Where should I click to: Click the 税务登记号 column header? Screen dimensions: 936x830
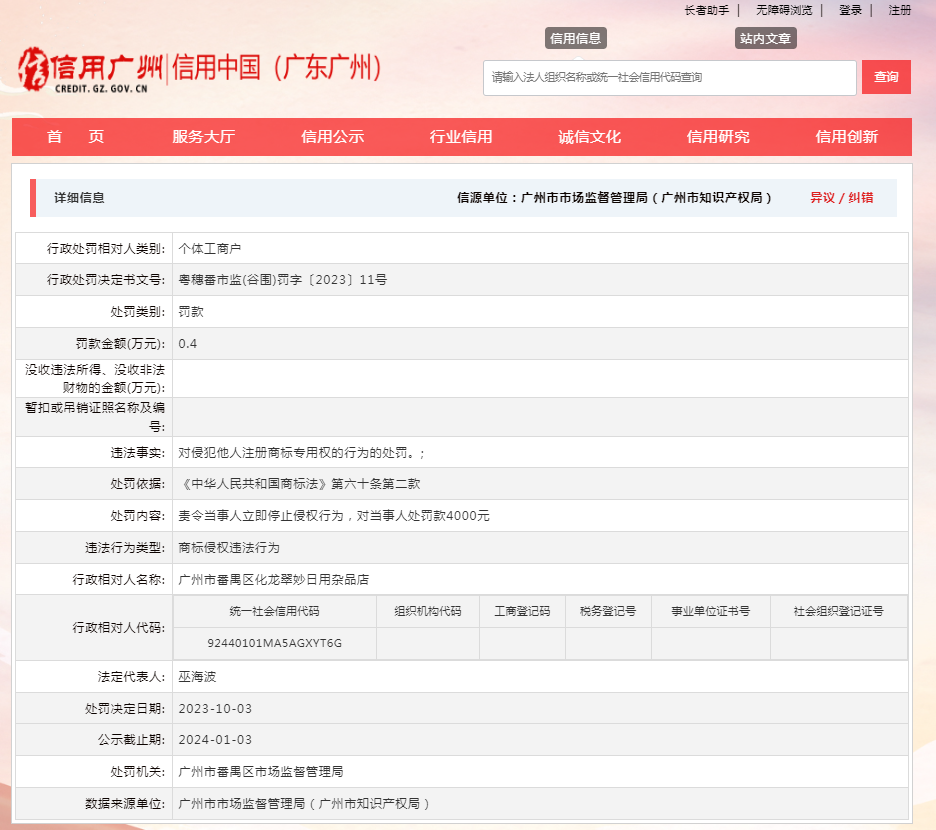[x=608, y=611]
